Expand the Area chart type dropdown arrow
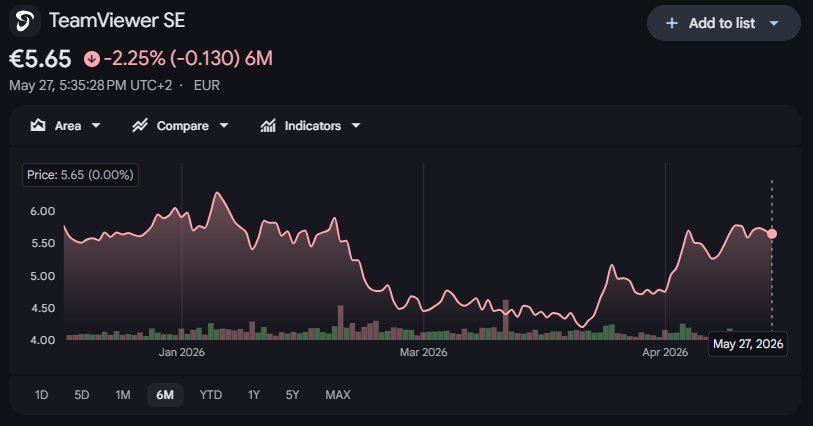The width and height of the screenshot is (813, 426). (x=96, y=125)
